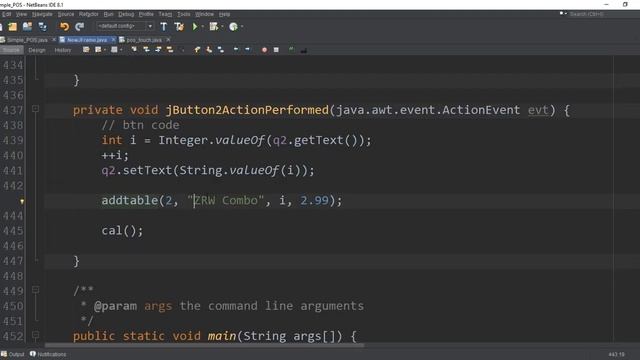The width and height of the screenshot is (640, 360).
Task: Open the Notifications status button
Action: coord(48,354)
